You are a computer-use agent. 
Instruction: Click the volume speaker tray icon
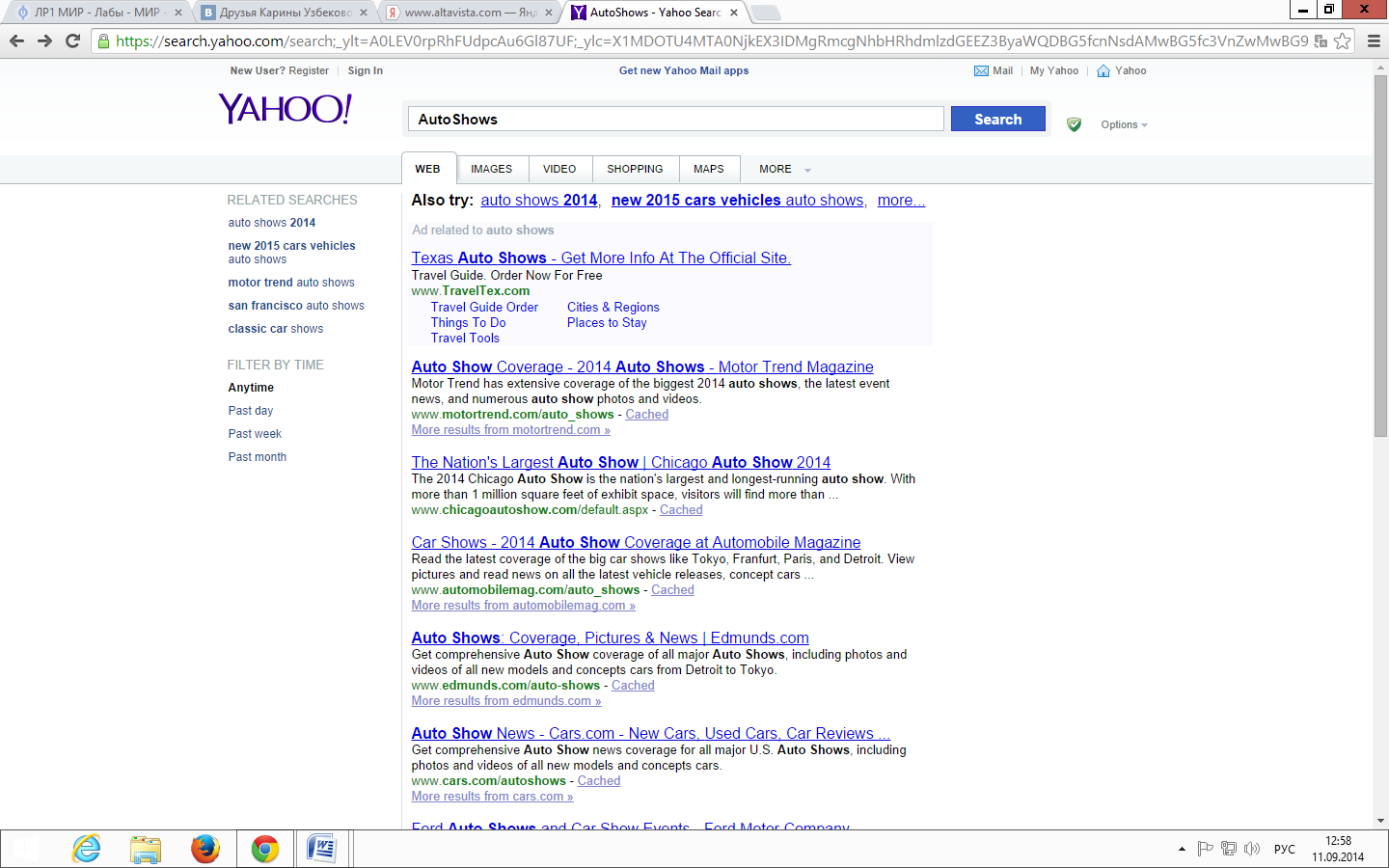coord(1252,849)
